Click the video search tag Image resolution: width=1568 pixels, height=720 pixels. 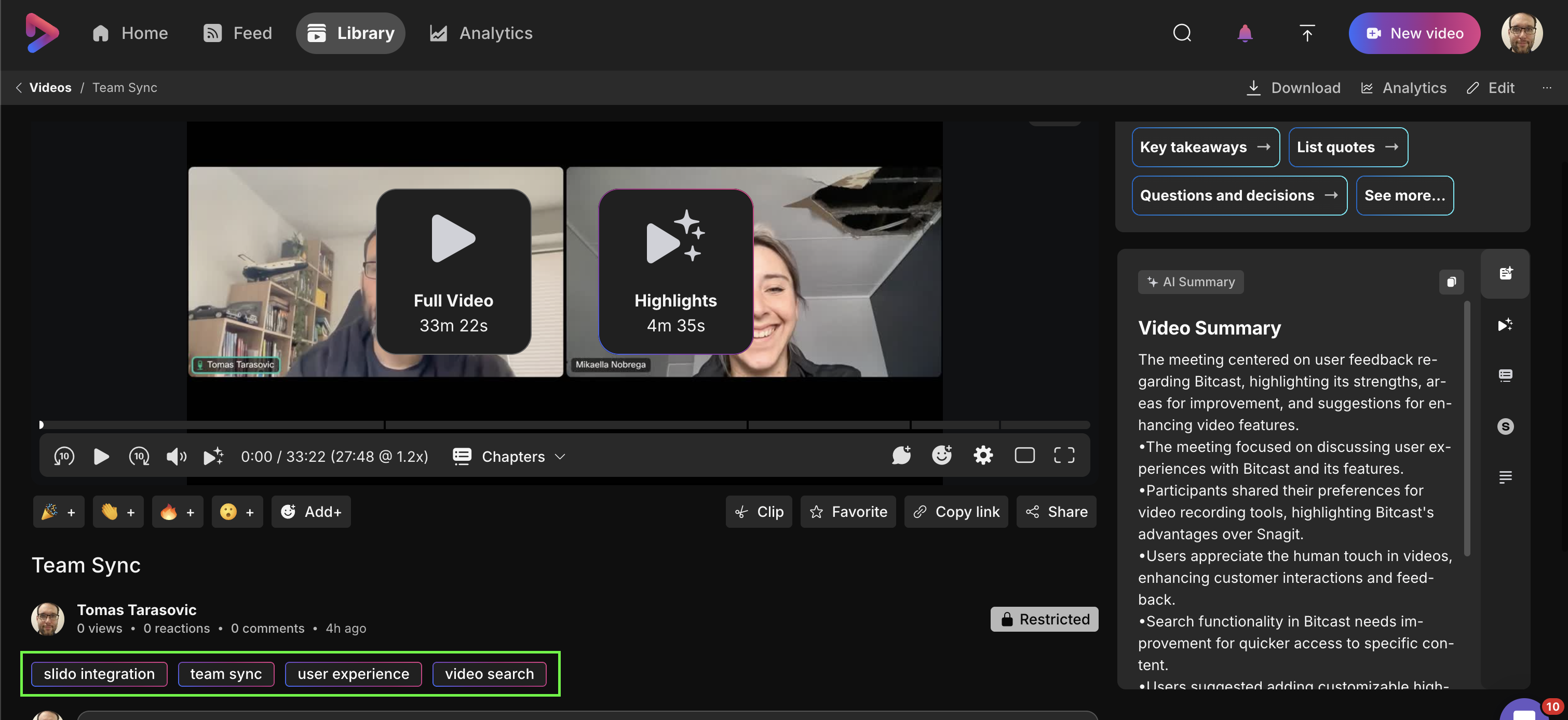489,674
